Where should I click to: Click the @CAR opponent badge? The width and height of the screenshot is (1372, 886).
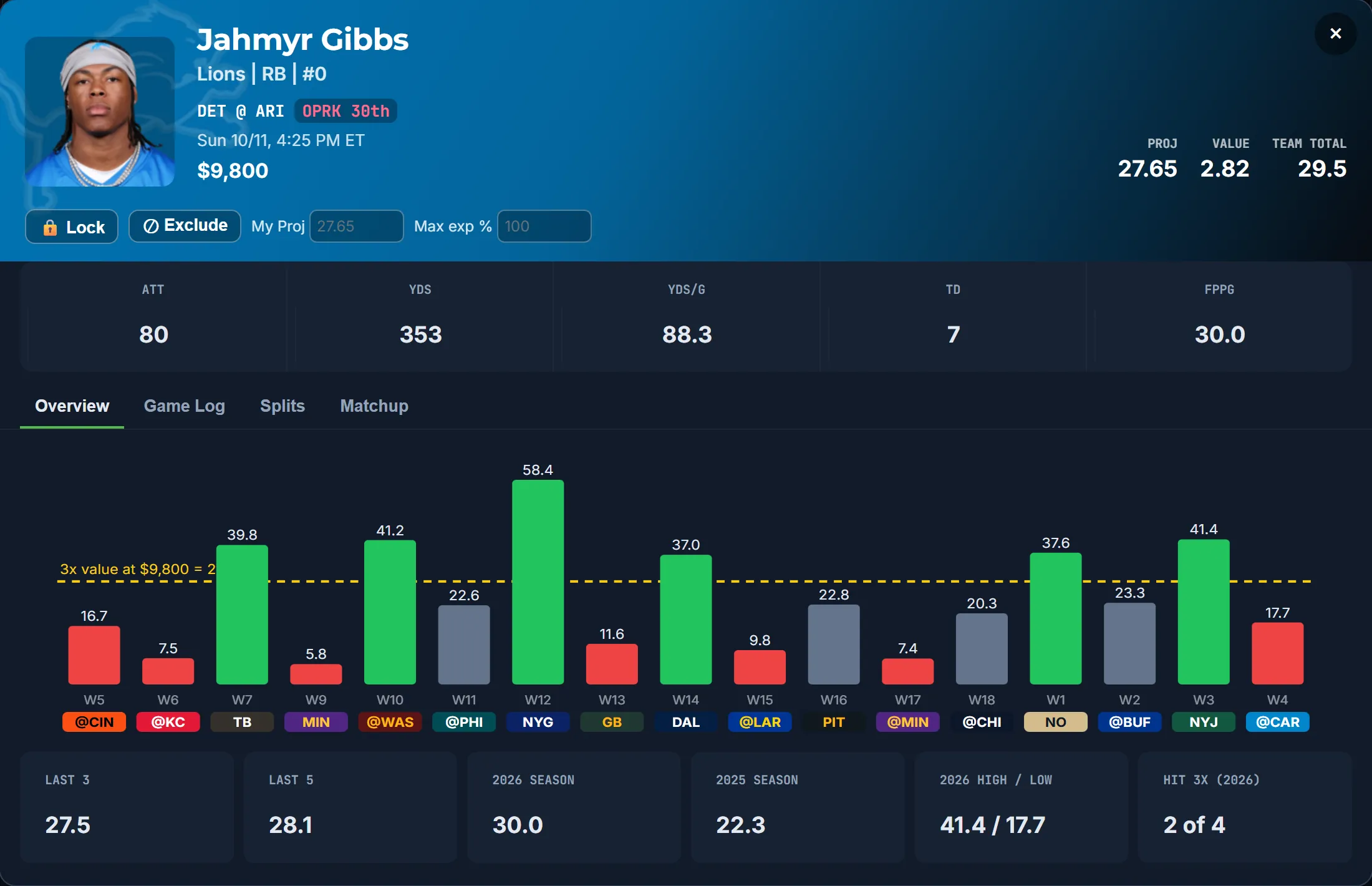tap(1278, 722)
